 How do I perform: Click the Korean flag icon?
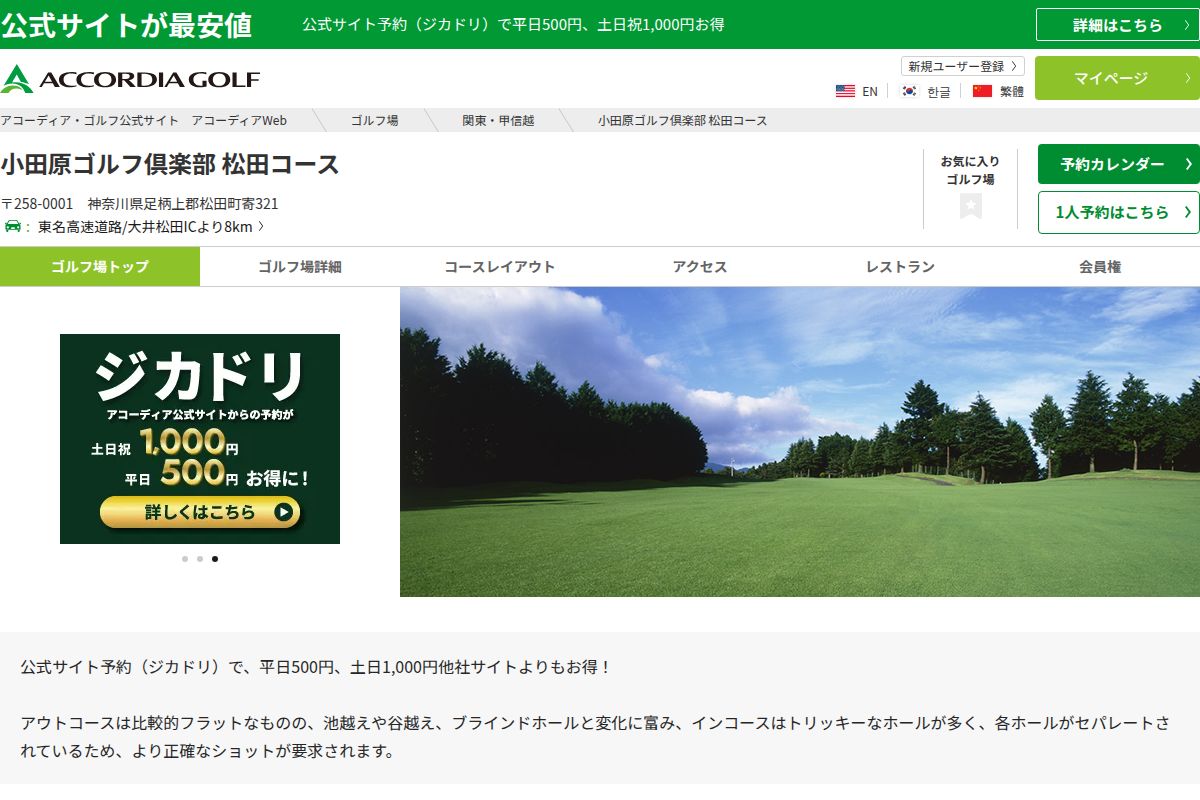tap(909, 91)
